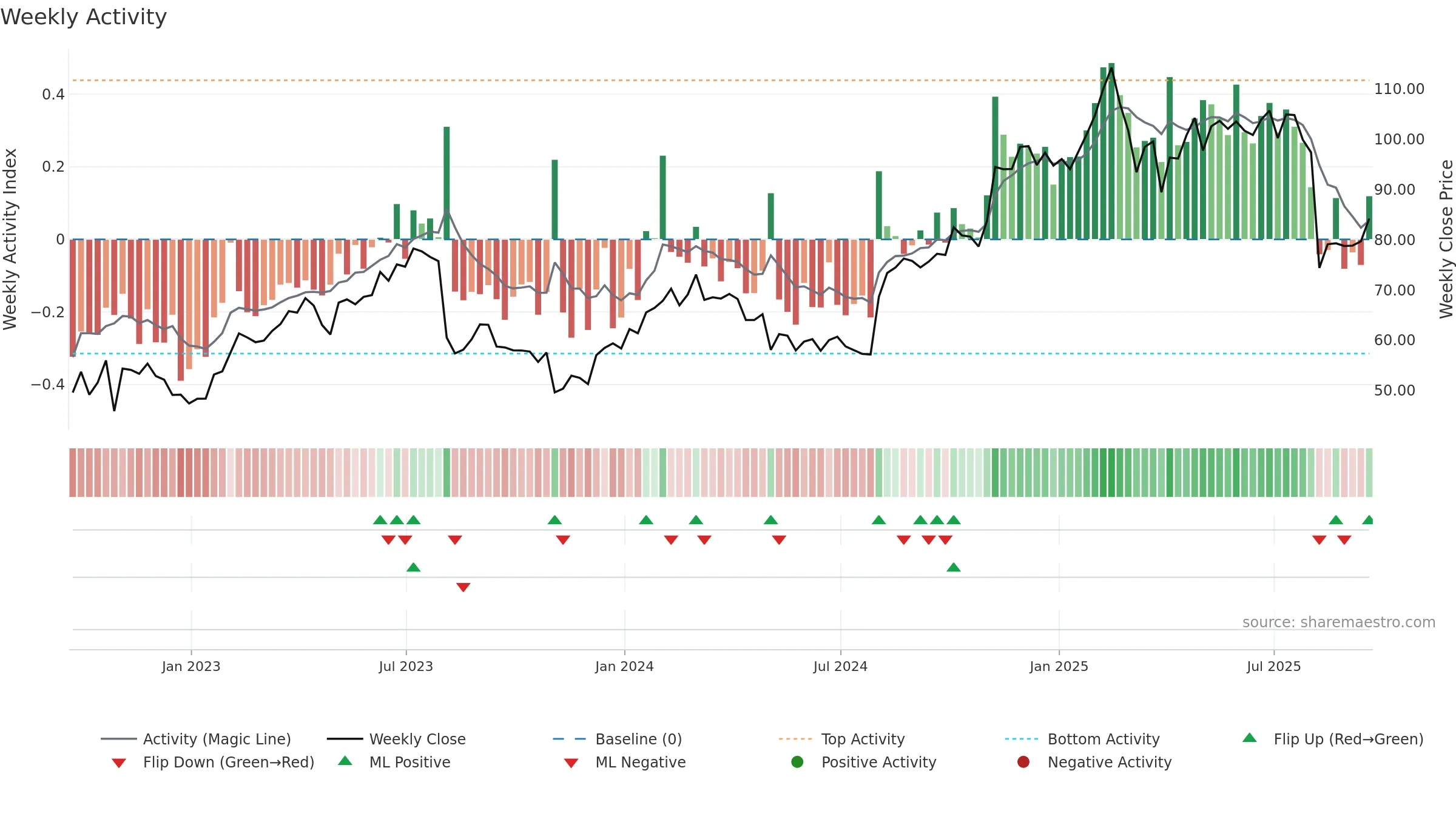Click the Negative Activity red circle icon
Screen dimensions: 1456x819
tap(1023, 762)
